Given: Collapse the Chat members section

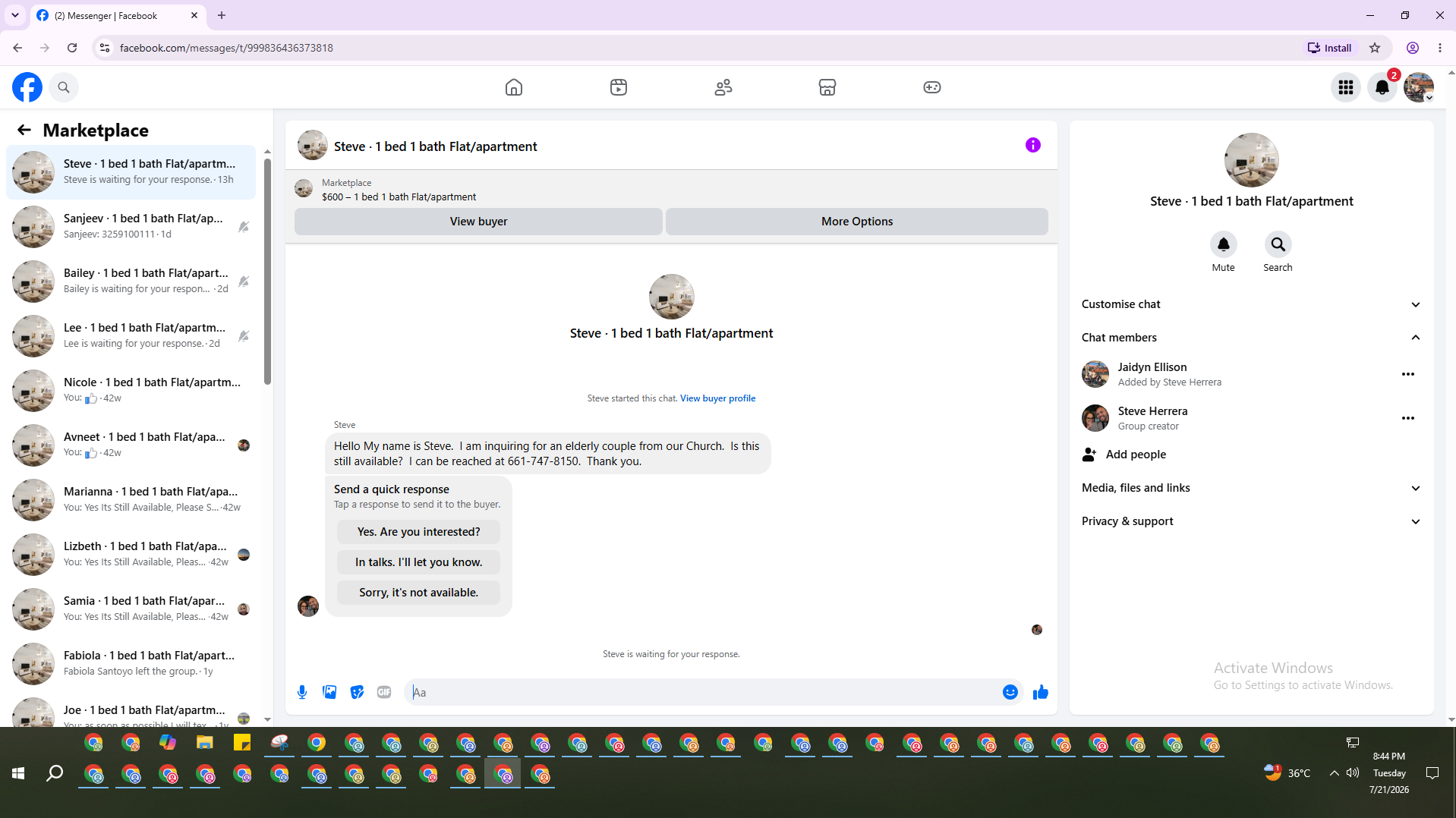Looking at the screenshot, I should [1251, 338].
